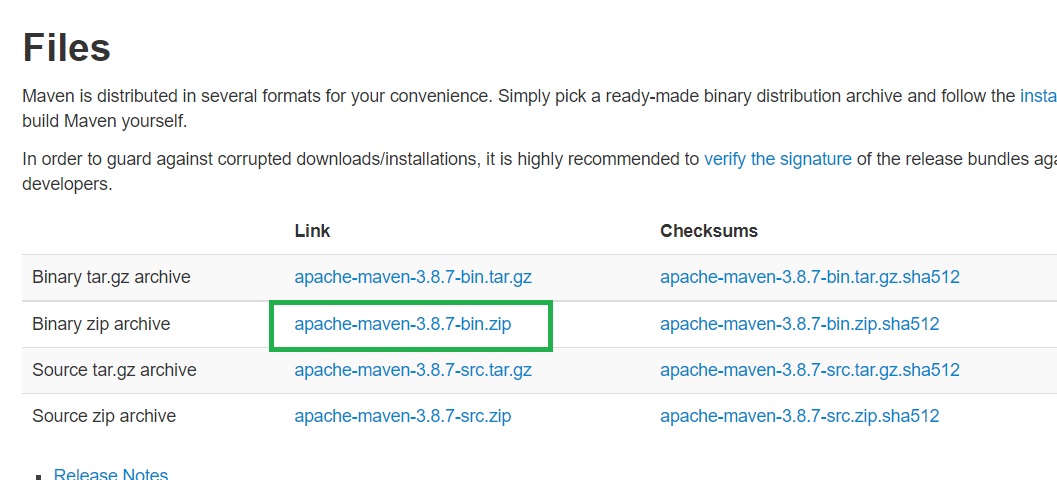This screenshot has height=480, width=1057.
Task: Click the Checksums column header
Action: 708,231
